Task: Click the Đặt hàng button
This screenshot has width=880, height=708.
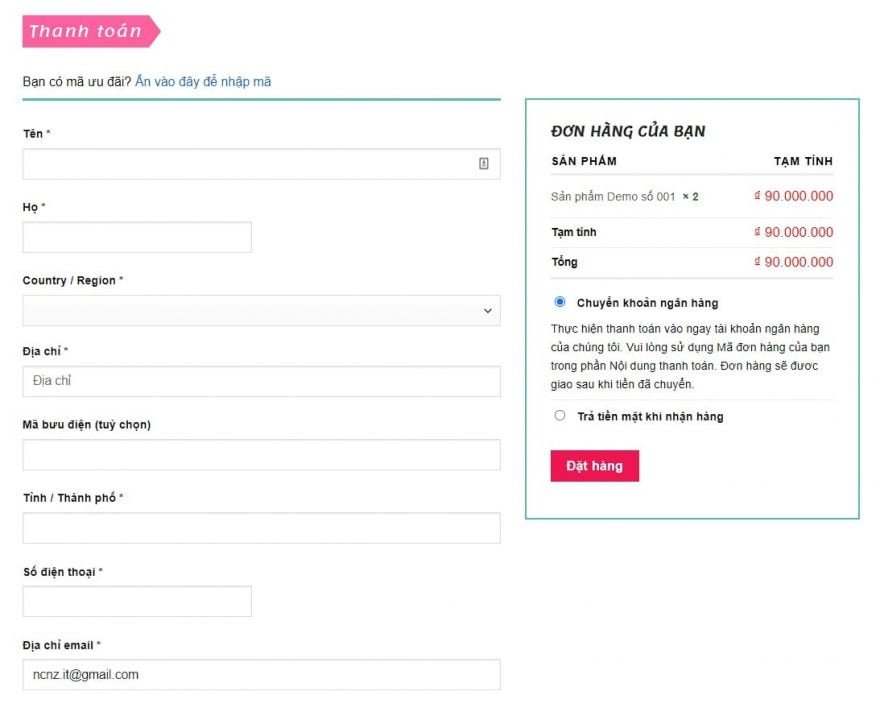Action: pyautogui.click(x=594, y=466)
